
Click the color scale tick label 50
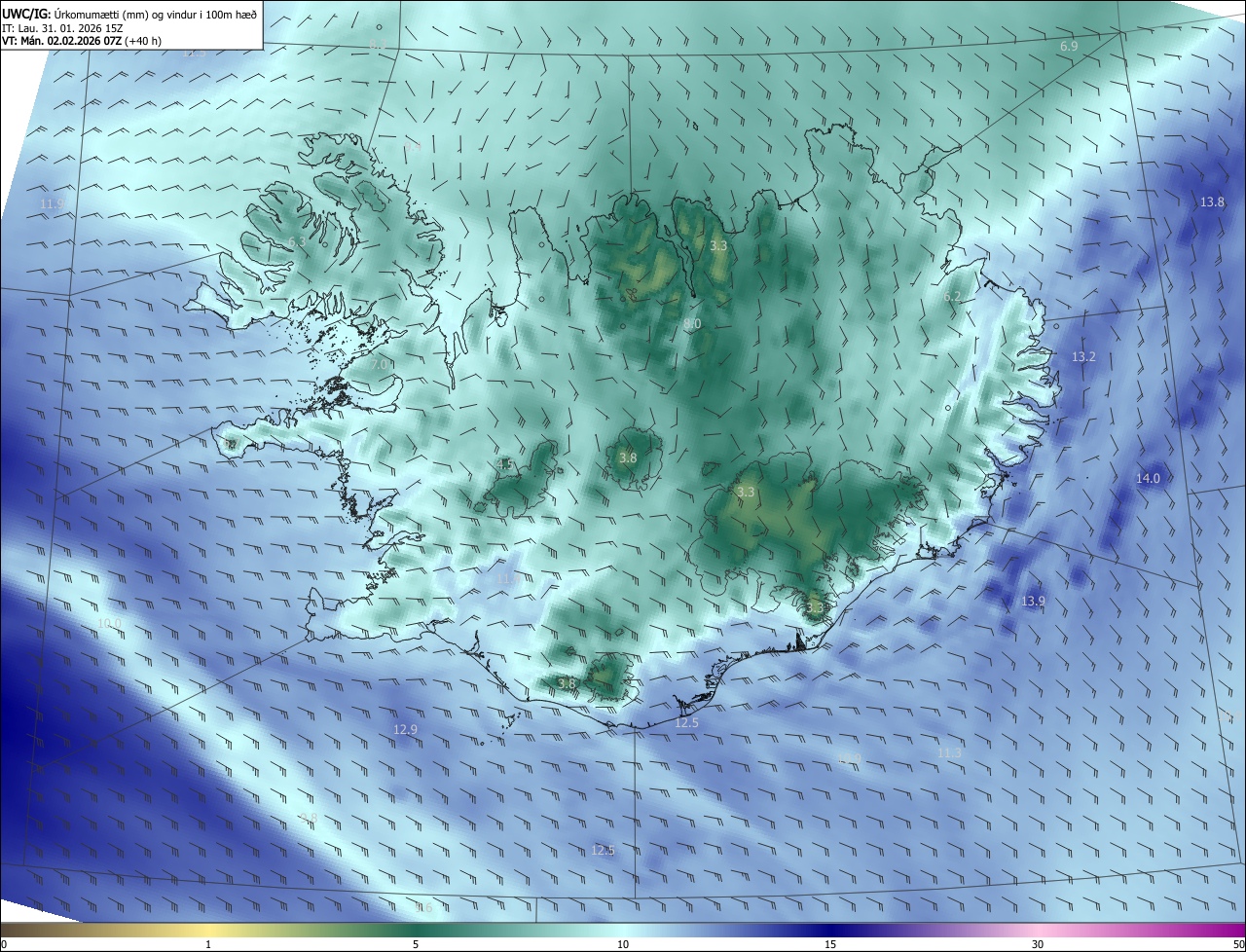coord(1237,944)
